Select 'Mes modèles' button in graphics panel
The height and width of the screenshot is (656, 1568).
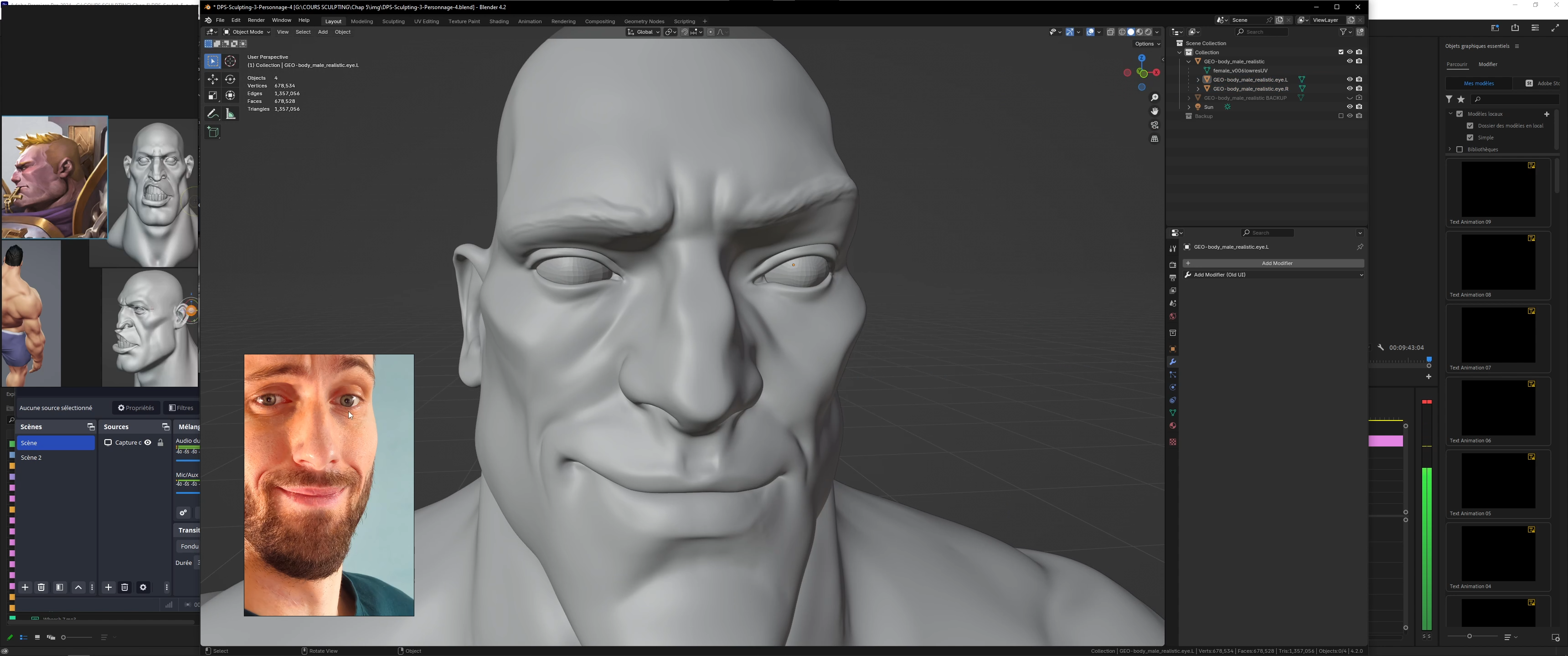1479,83
